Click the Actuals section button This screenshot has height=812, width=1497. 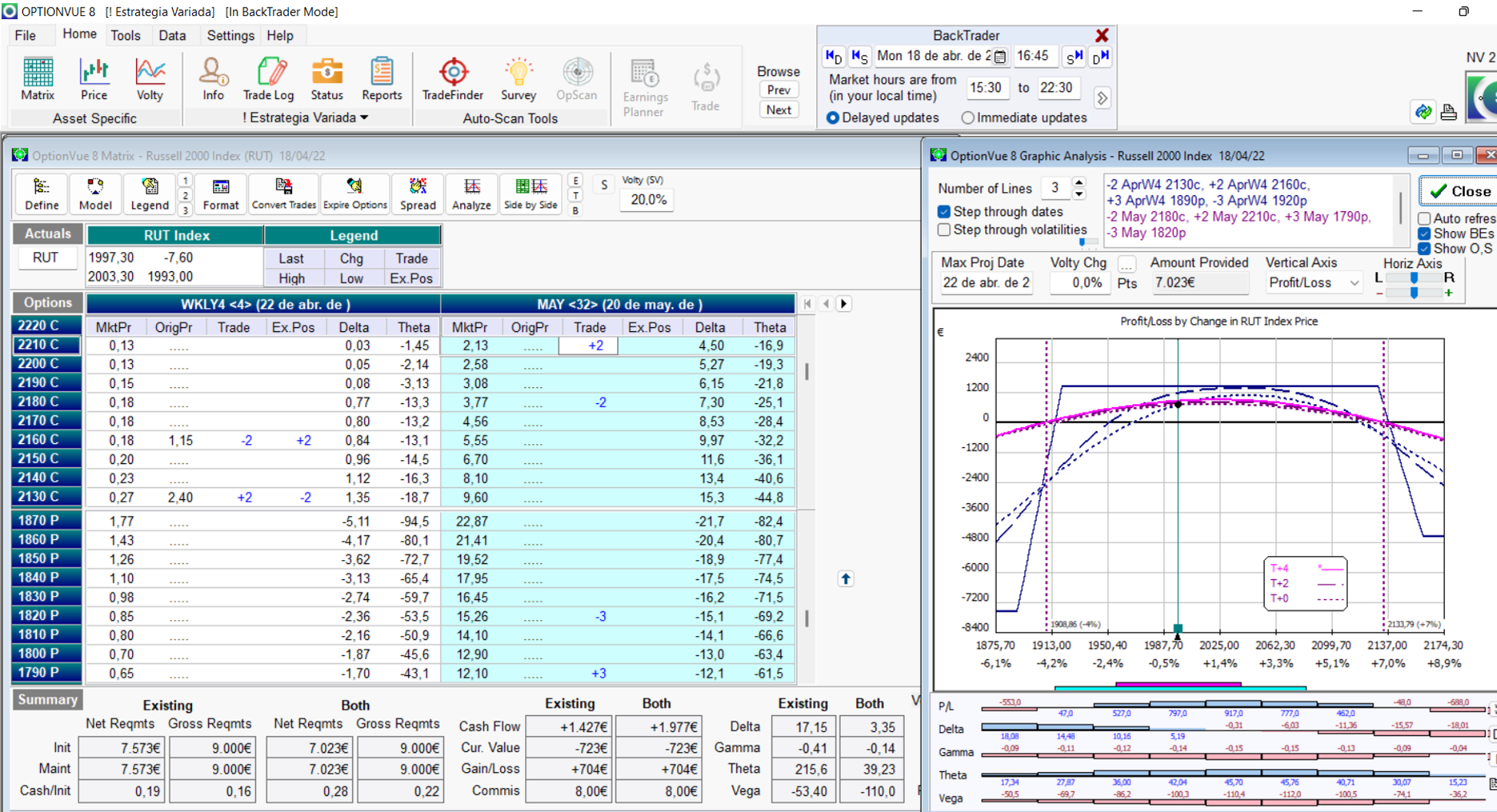pos(48,234)
